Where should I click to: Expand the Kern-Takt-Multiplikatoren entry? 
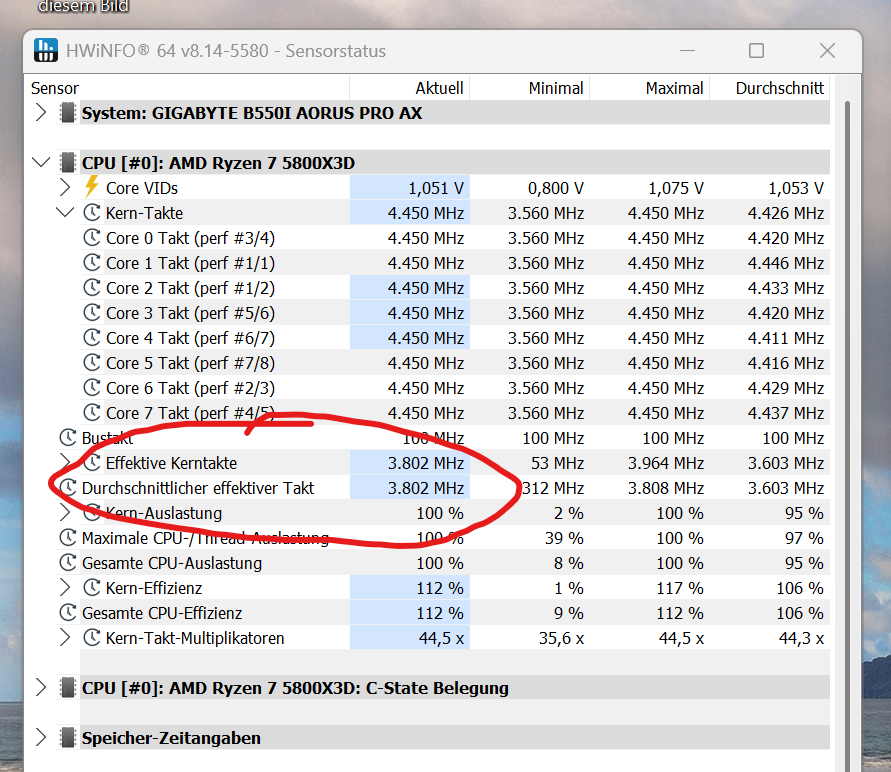(x=65, y=637)
